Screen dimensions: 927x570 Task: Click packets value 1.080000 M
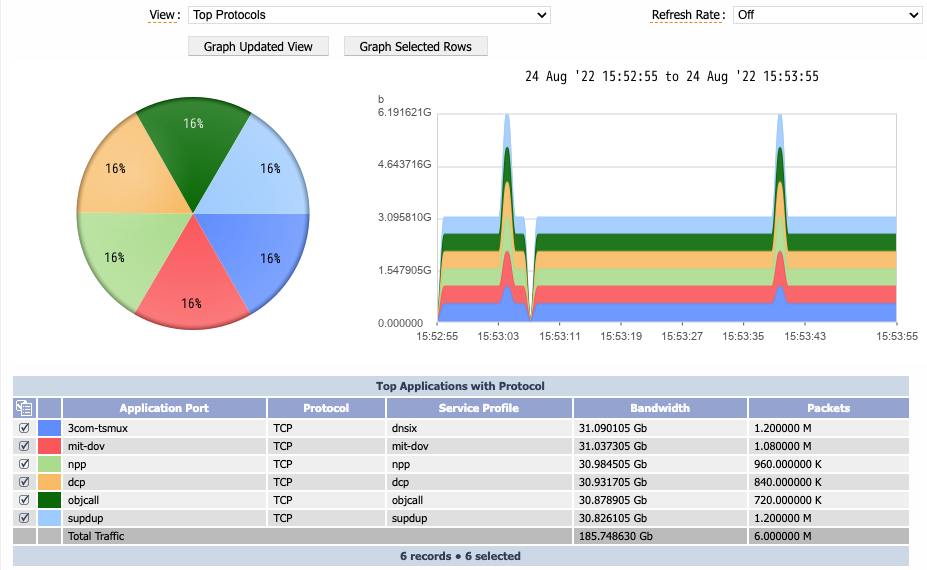[x=783, y=446]
